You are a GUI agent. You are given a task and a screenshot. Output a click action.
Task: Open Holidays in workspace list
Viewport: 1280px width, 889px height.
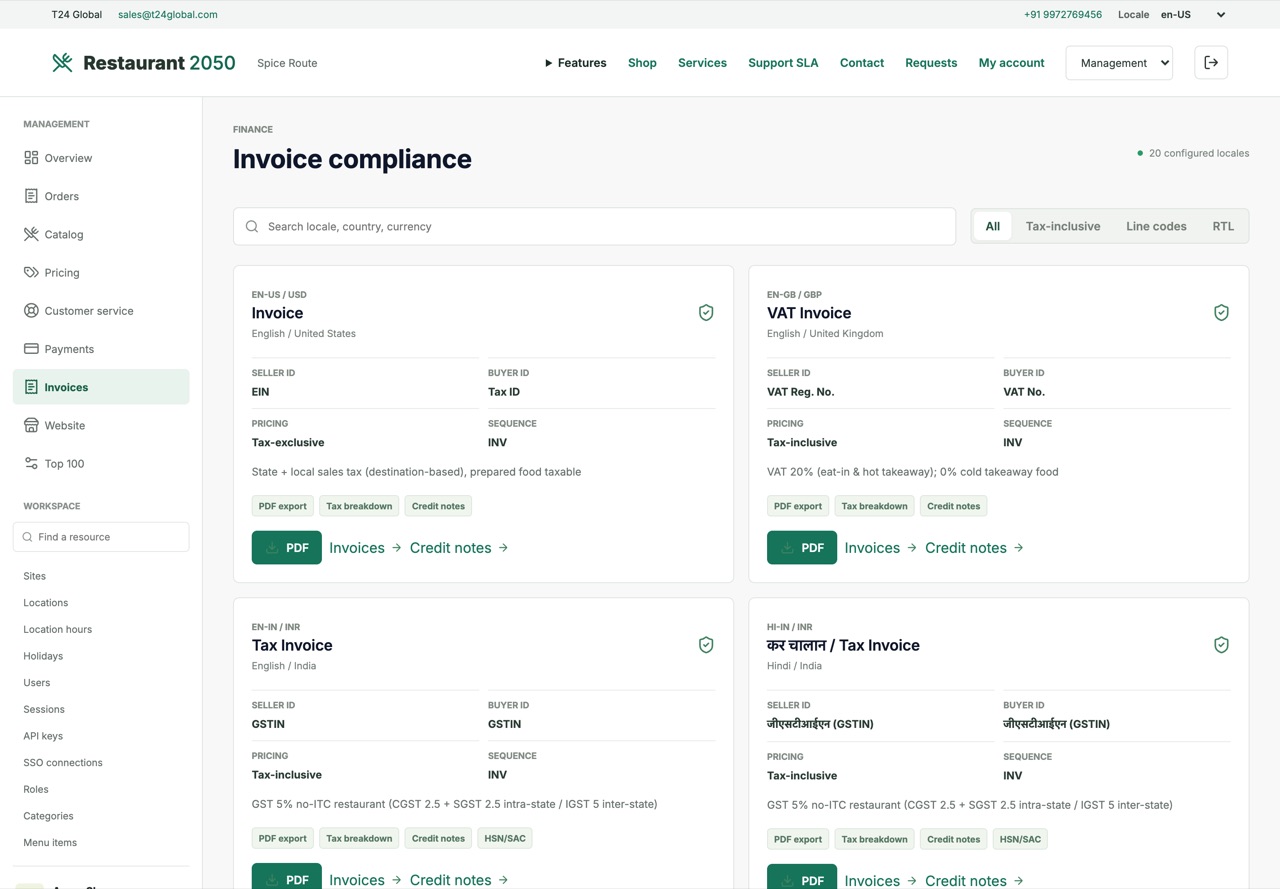click(x=43, y=656)
